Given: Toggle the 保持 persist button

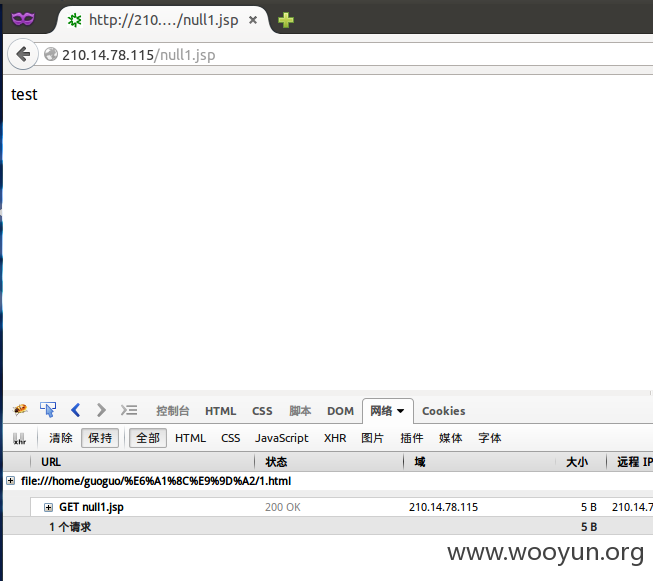Looking at the screenshot, I should (x=100, y=438).
